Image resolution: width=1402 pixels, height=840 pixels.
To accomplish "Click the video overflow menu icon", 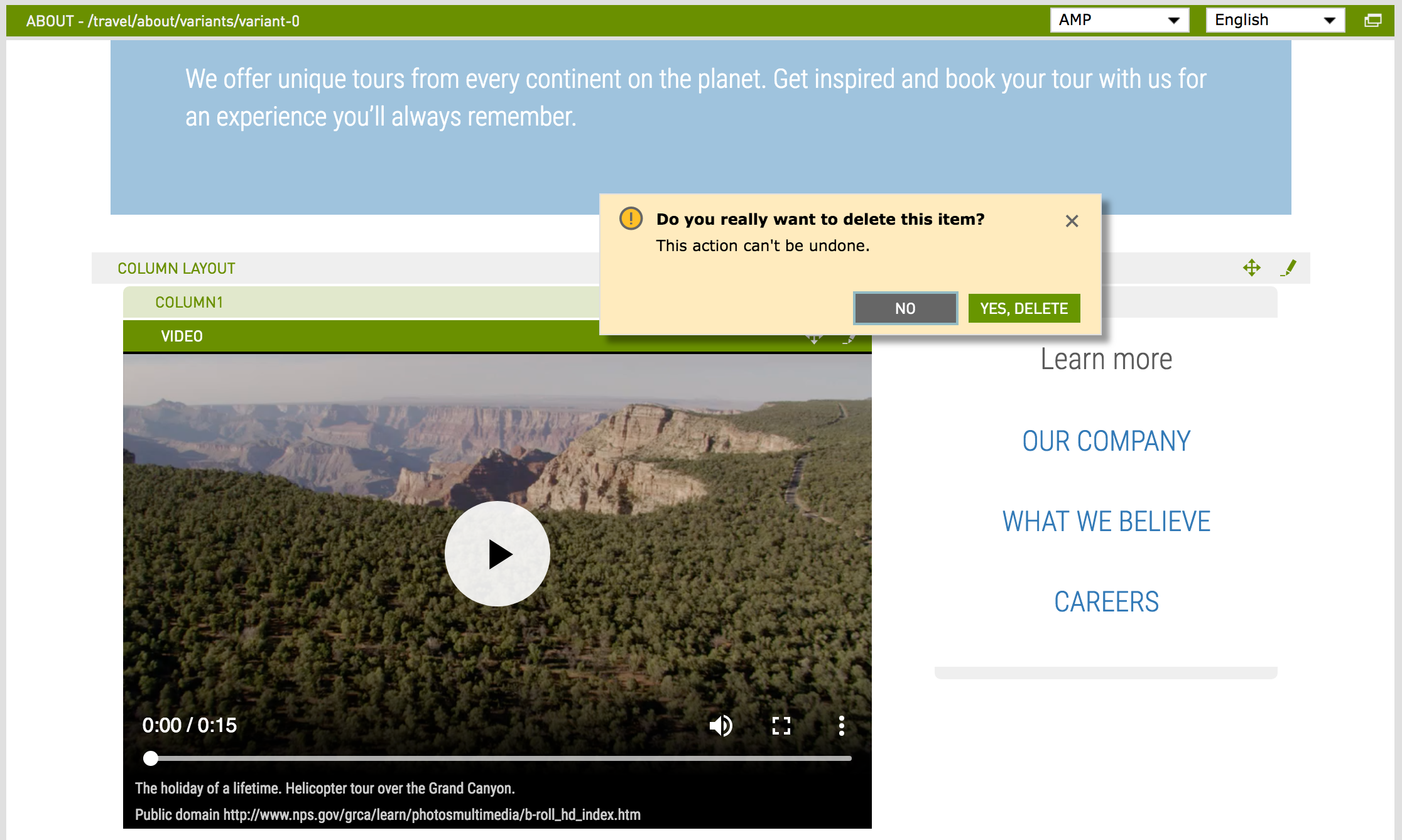I will click(x=843, y=724).
